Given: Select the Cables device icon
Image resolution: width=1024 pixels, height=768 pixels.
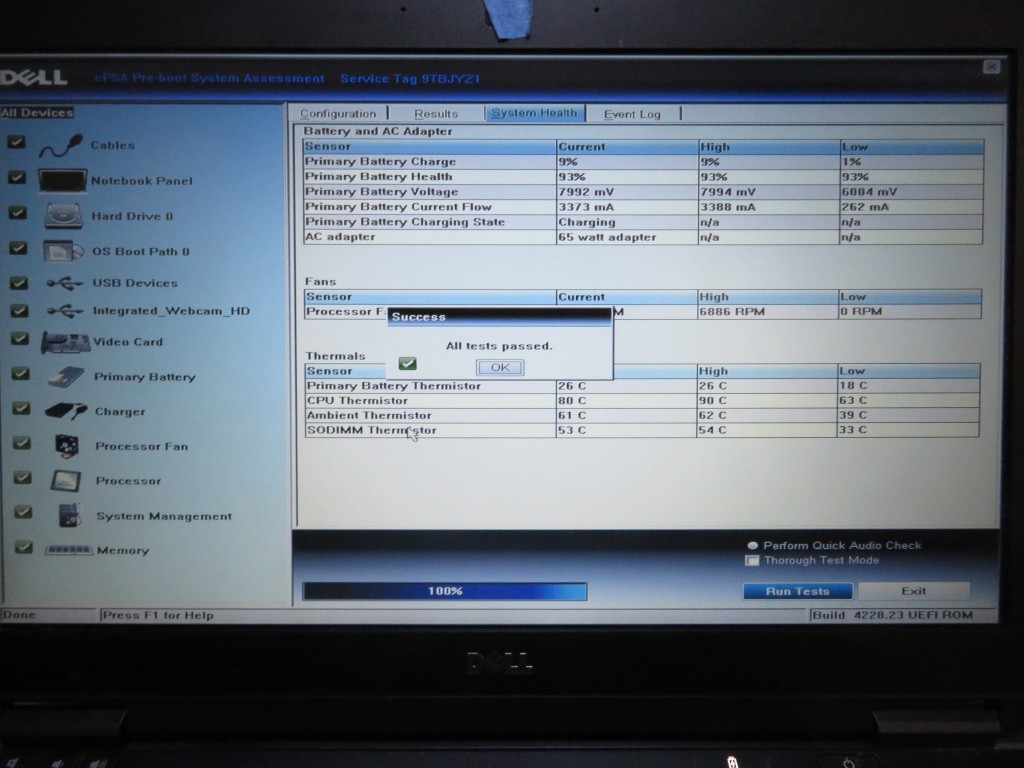Looking at the screenshot, I should (x=61, y=145).
